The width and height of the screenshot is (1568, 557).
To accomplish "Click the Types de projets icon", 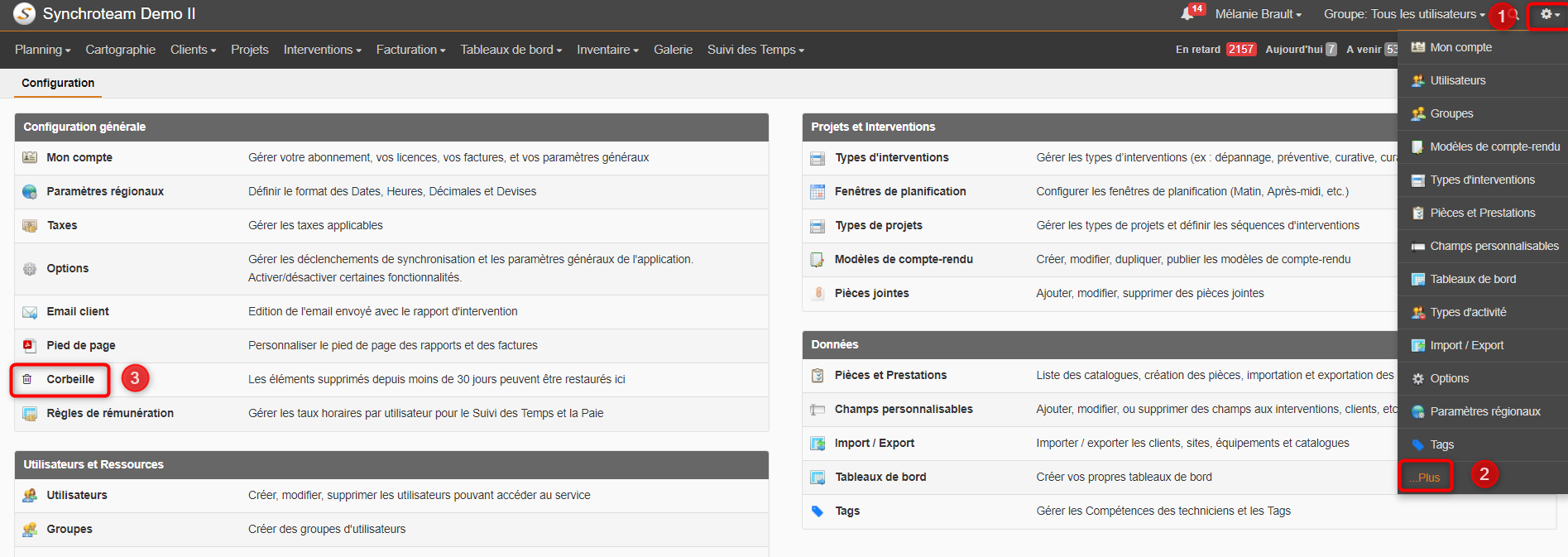I will click(818, 226).
